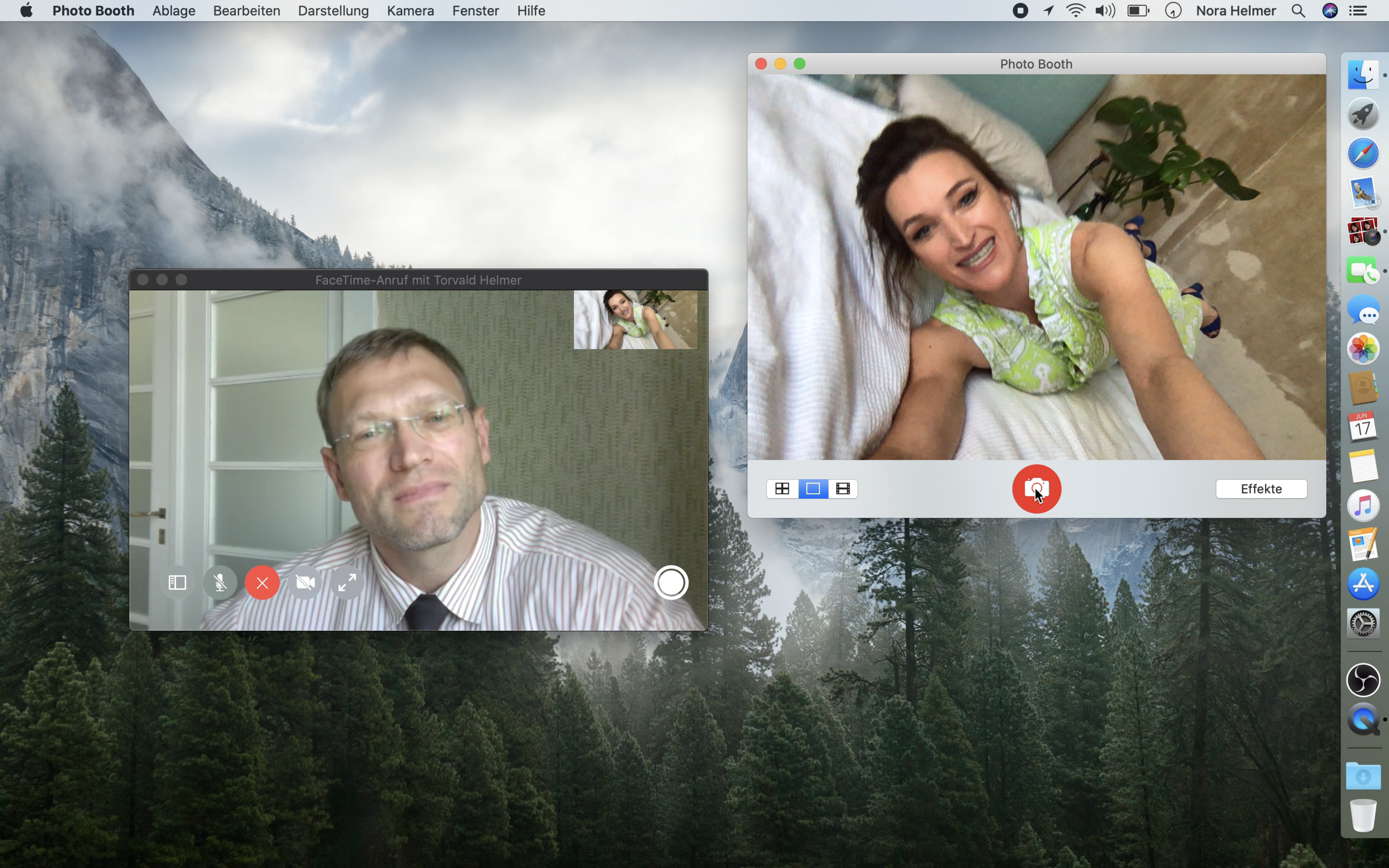Turn off the camera in FaceTime call
Viewport: 1389px width, 868px height.
(305, 583)
